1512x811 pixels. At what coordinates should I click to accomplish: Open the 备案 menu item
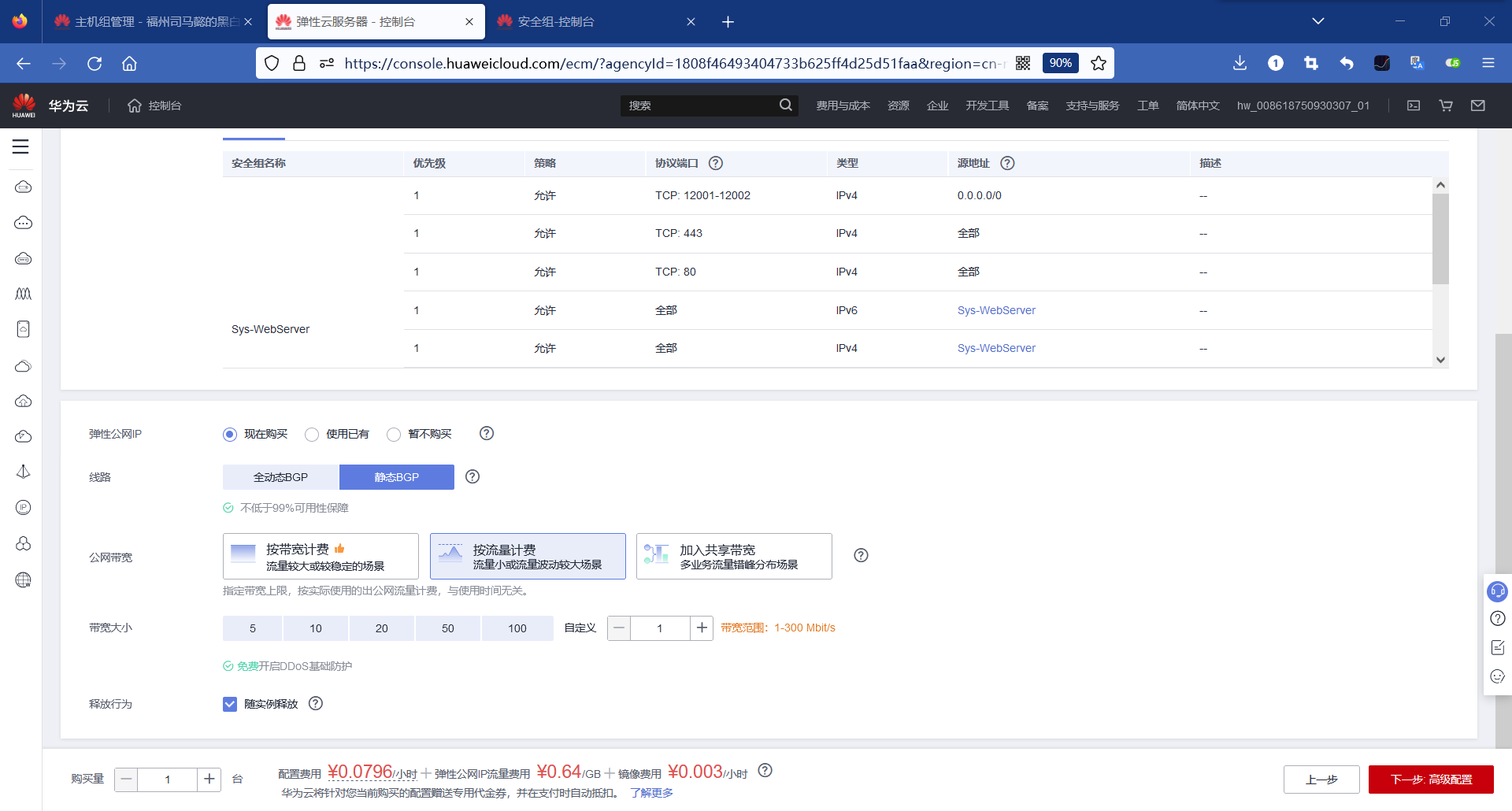(x=1037, y=106)
